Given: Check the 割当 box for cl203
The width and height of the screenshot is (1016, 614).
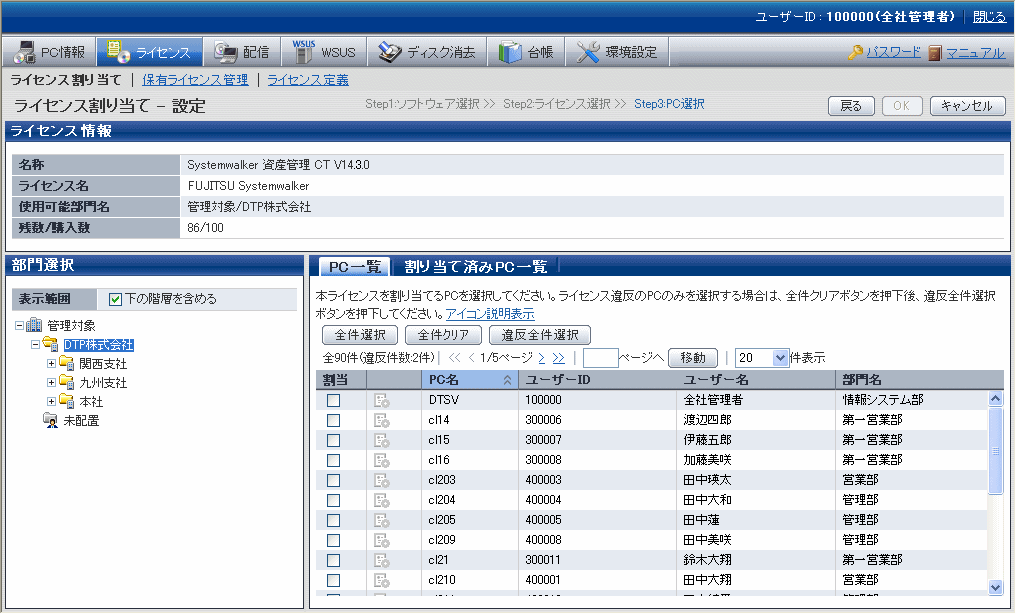Looking at the screenshot, I should [x=334, y=480].
